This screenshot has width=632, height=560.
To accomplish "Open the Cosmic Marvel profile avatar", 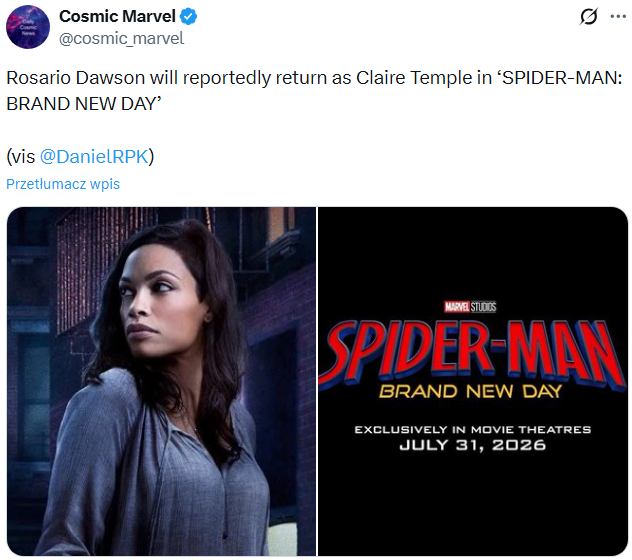I will click(x=28, y=27).
